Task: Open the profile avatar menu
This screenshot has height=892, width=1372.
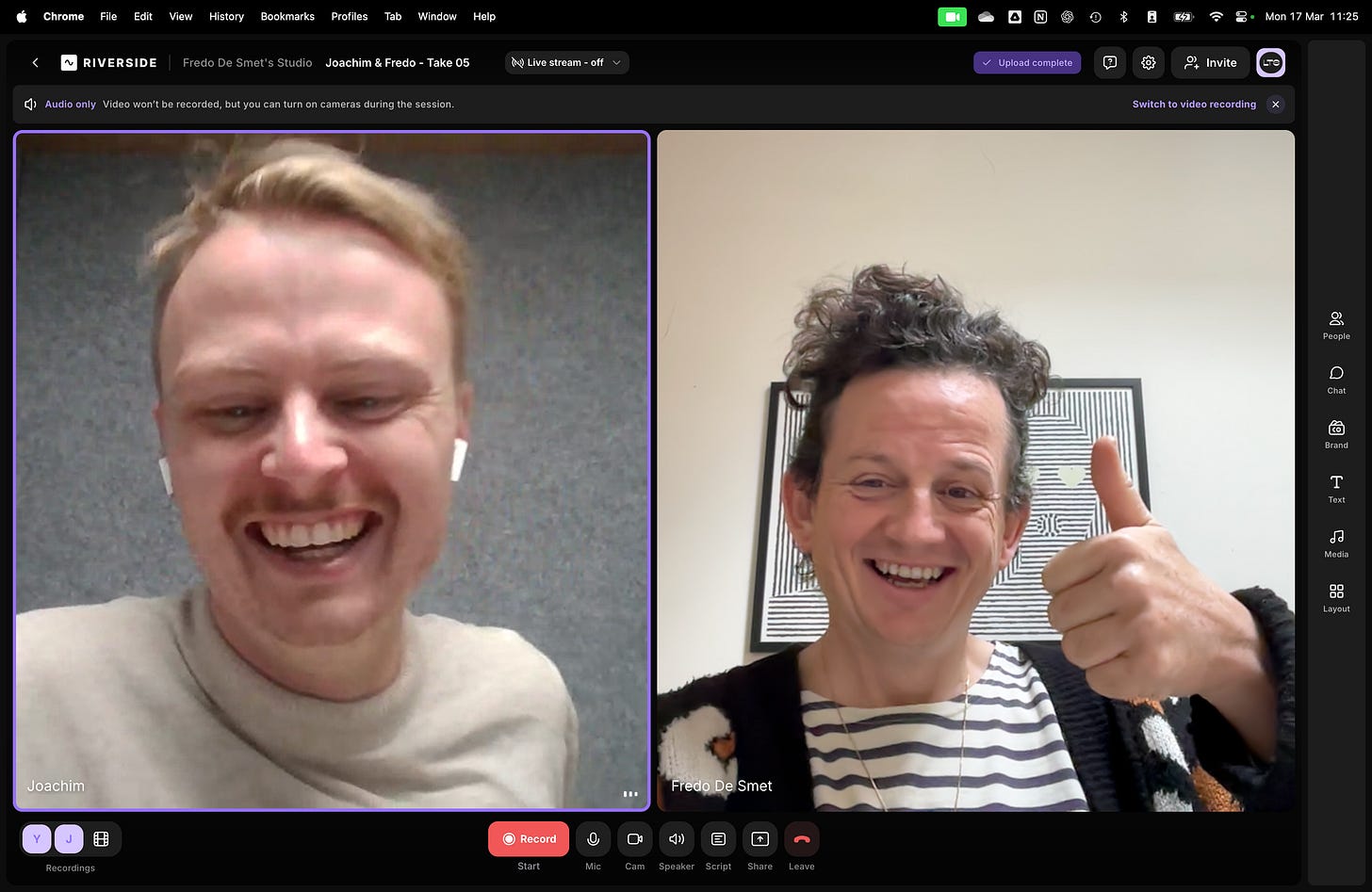Action: pos(1271,62)
